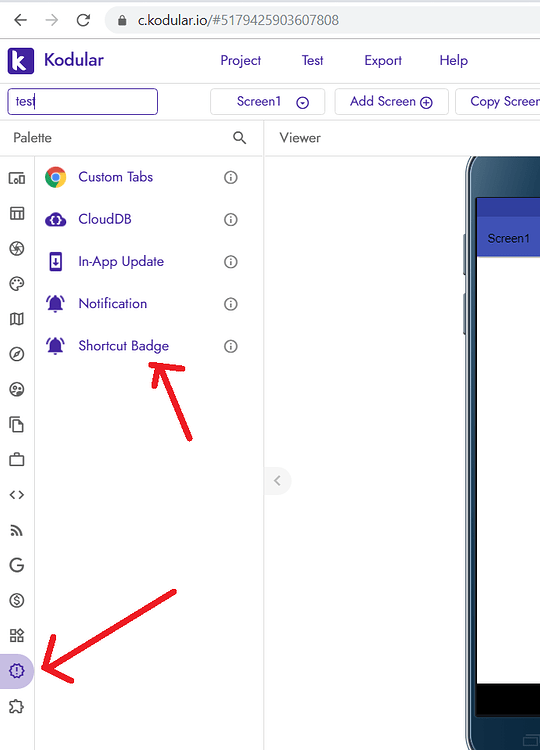Screen dimensions: 540x750
Task: Select the Custom Tabs component
Action: point(115,177)
